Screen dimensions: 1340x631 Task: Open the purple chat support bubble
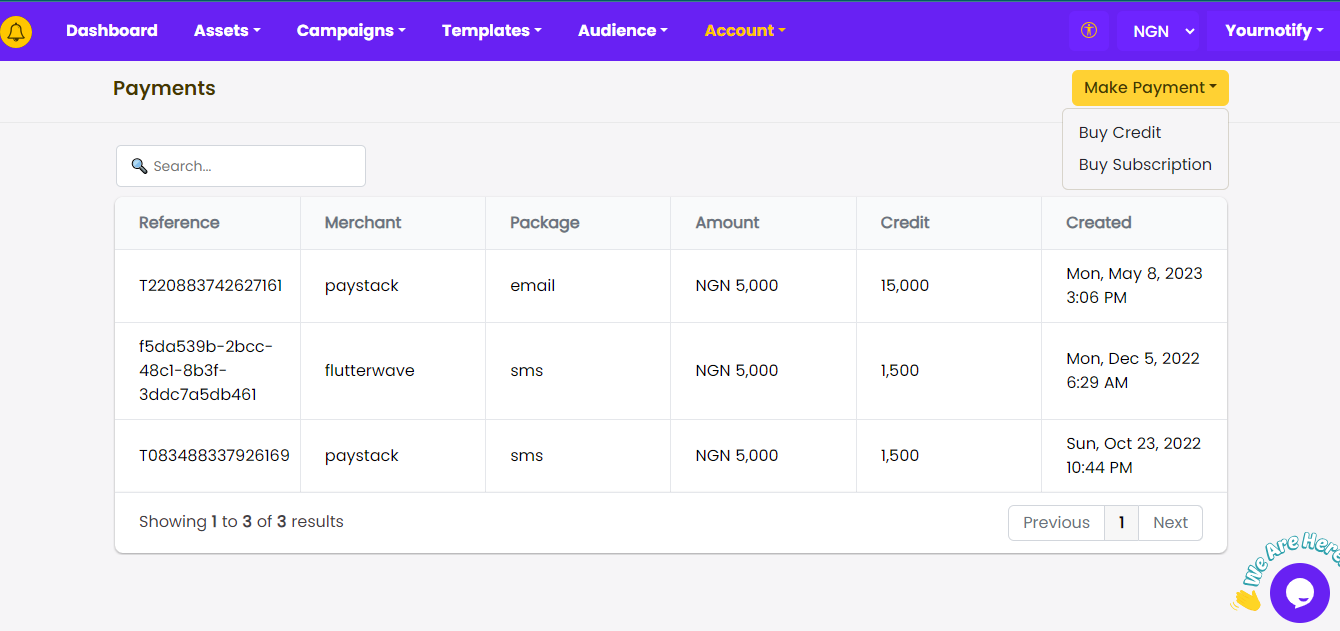(1299, 593)
